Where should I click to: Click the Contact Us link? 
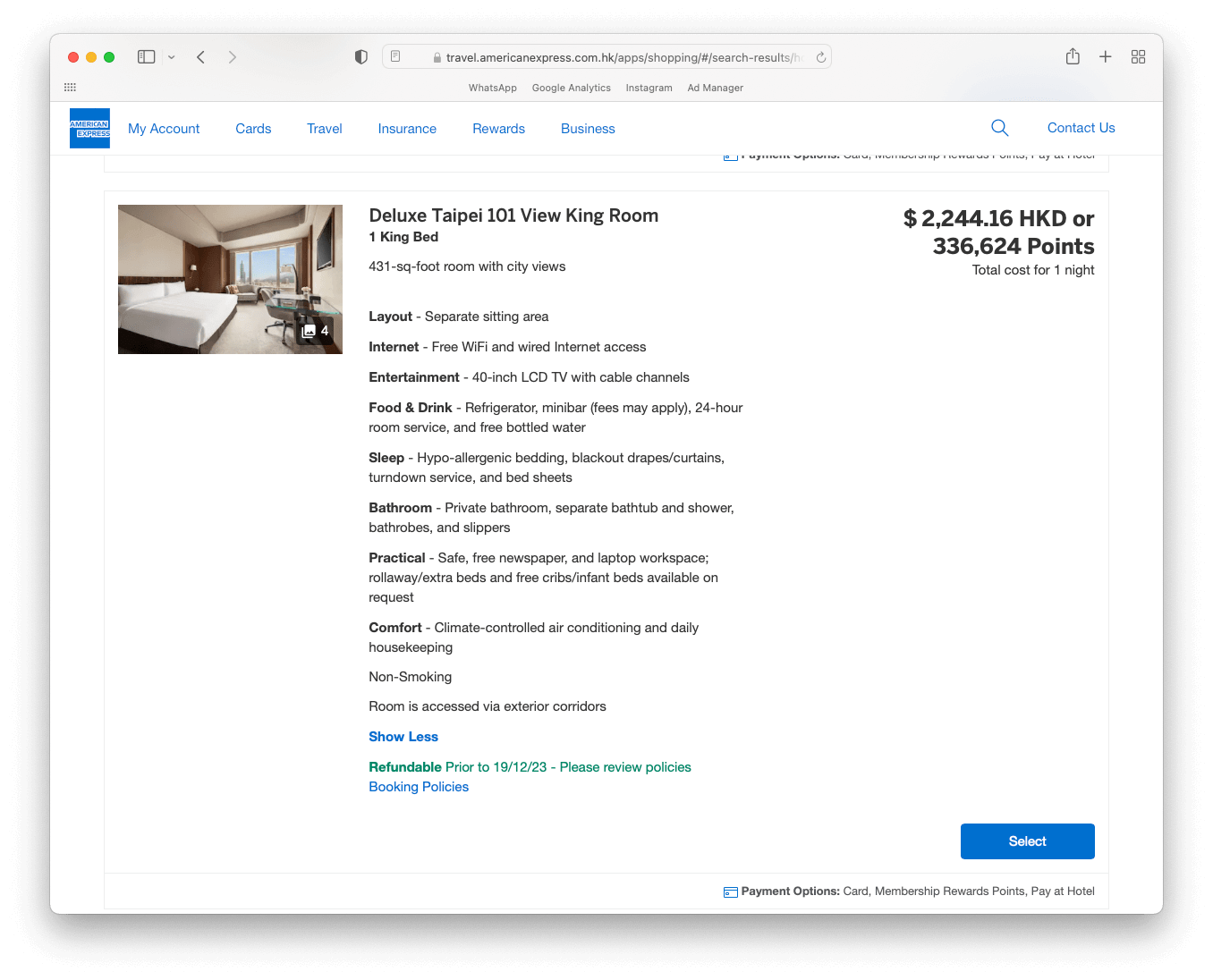1081,128
